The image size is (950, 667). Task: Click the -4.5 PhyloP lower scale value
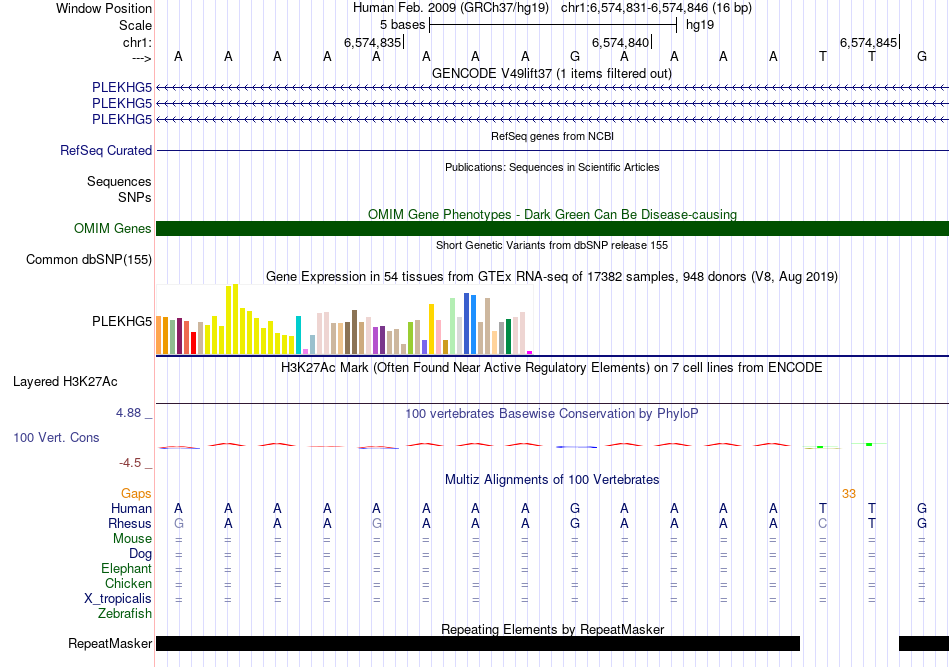pos(130,463)
